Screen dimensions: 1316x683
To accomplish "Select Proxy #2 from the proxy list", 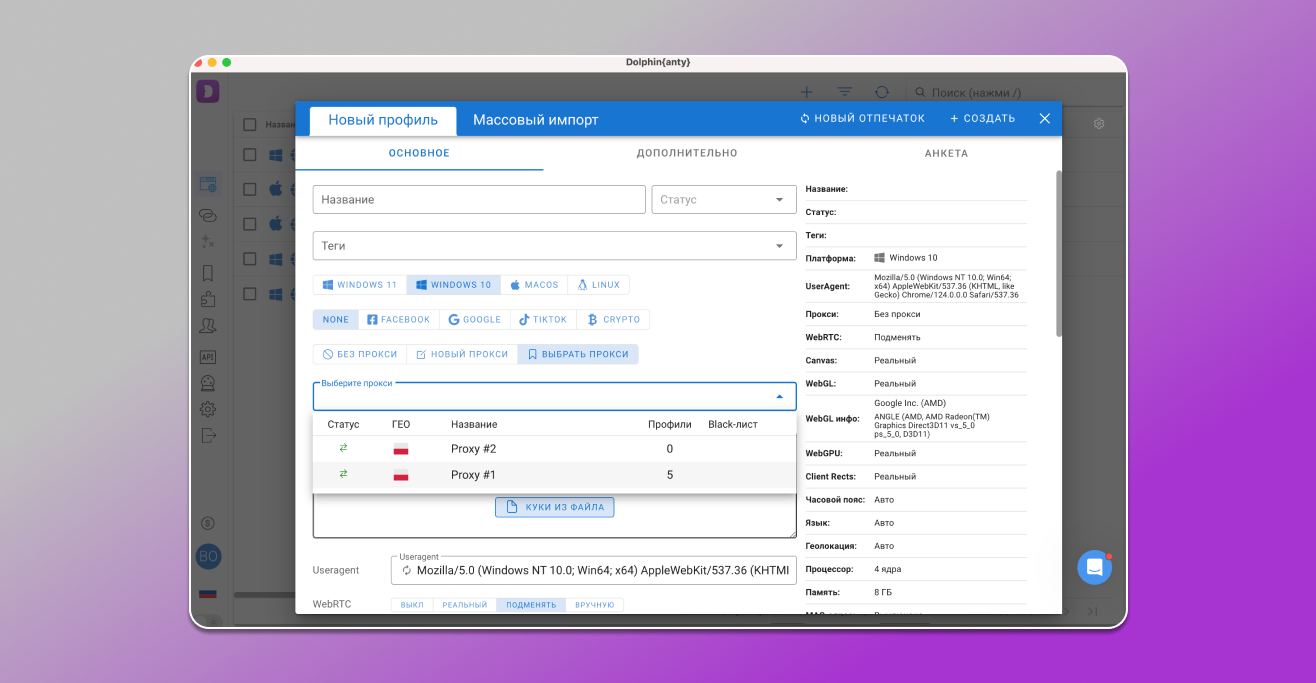I will click(x=473, y=449).
